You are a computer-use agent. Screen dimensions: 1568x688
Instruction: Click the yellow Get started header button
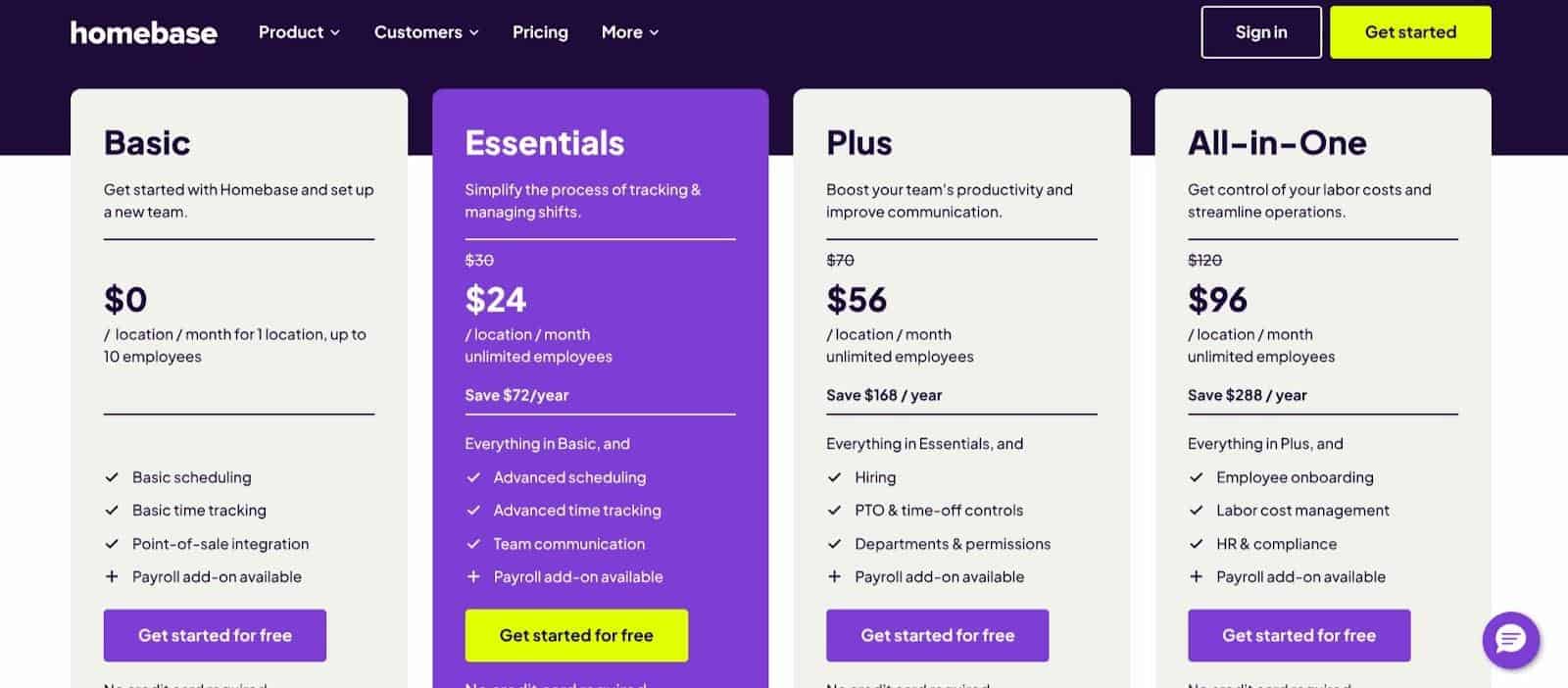1410,32
